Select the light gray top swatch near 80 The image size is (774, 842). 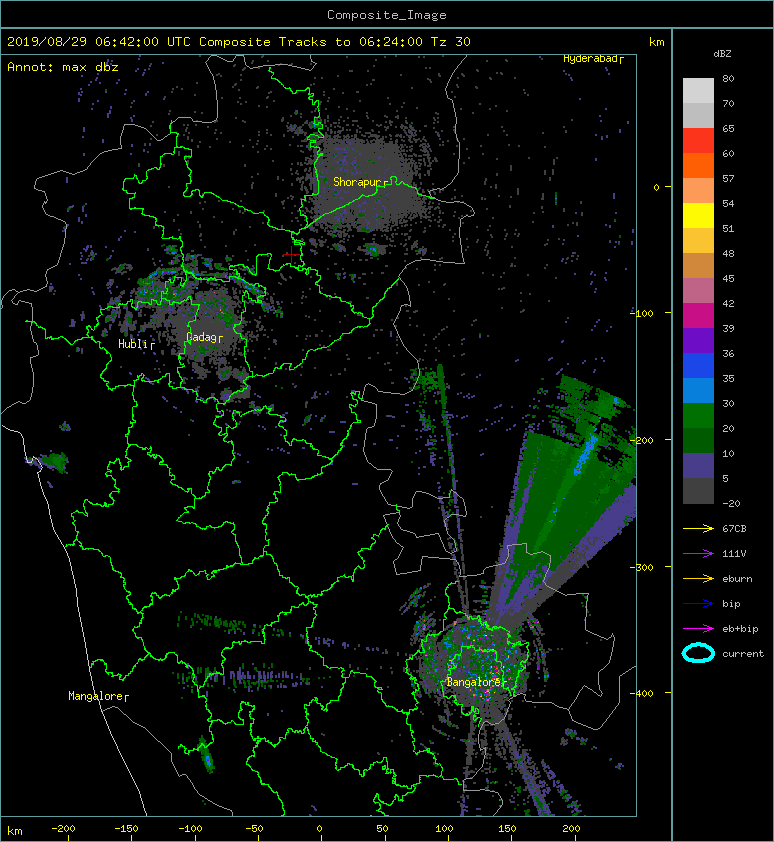698,90
